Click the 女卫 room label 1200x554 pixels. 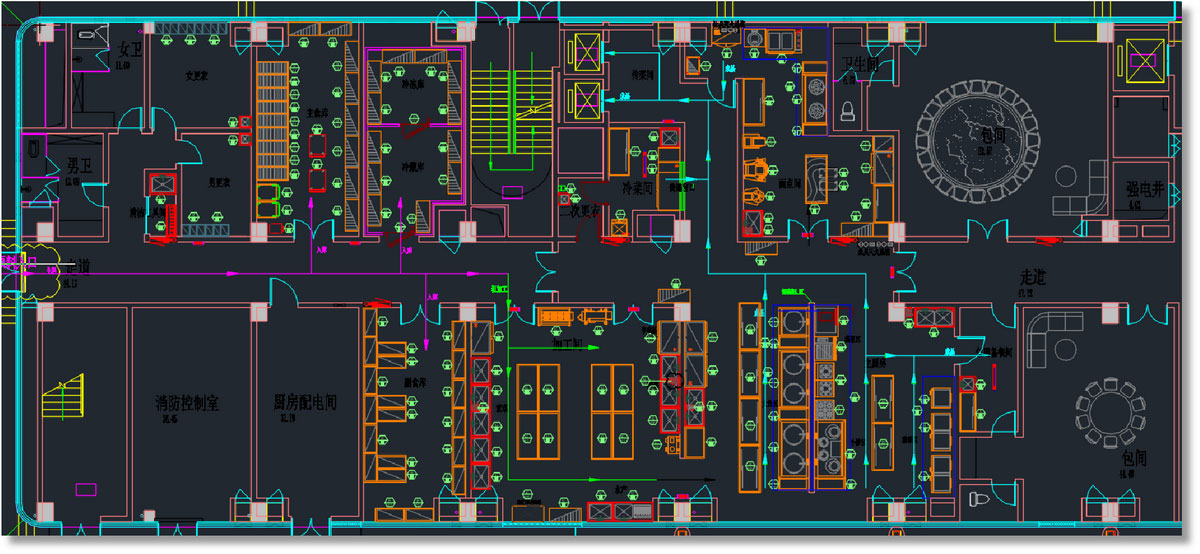pyautogui.click(x=130, y=48)
